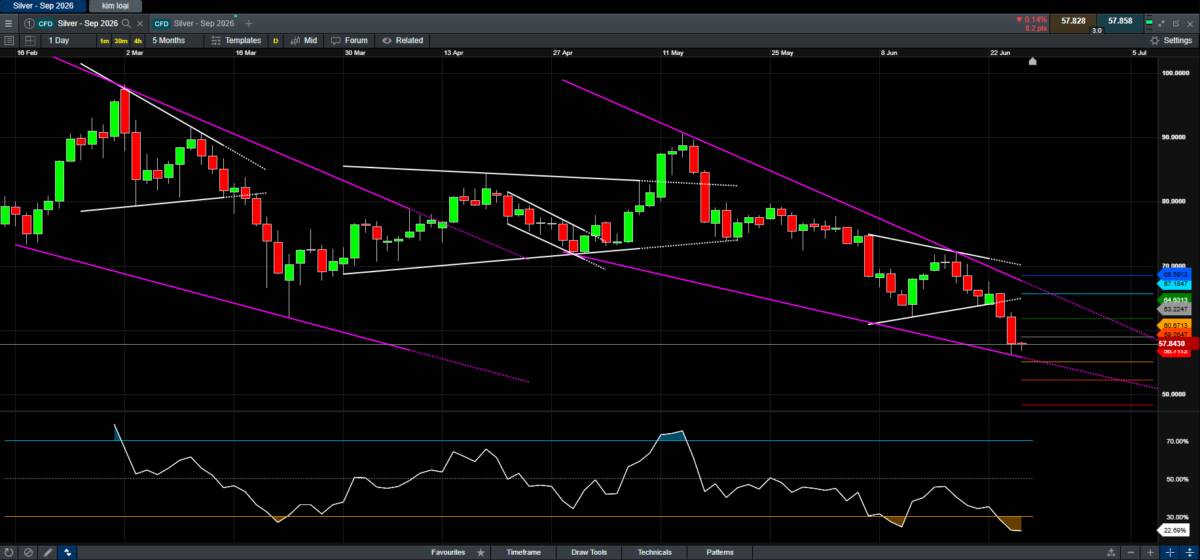Viewport: 1200px width, 560px height.
Task: Click the time axis marker near 22 Jun
Action: (x=1033, y=61)
